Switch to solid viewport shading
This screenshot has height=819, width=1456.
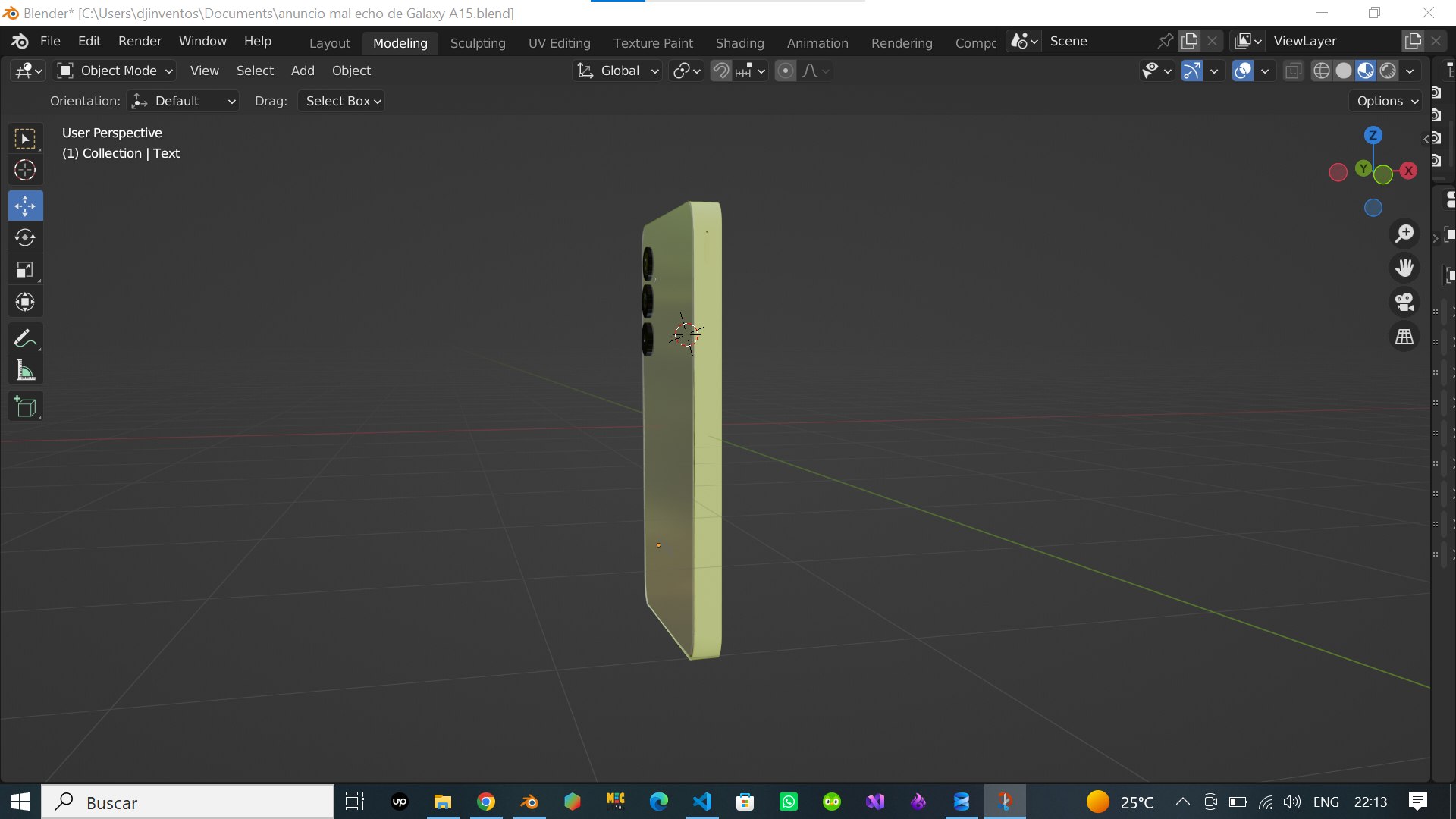pyautogui.click(x=1344, y=71)
